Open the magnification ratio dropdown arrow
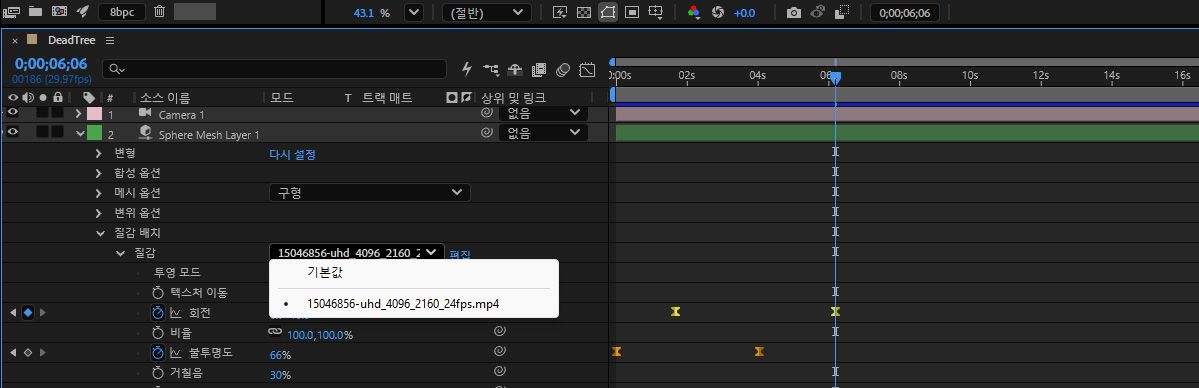 tap(413, 13)
